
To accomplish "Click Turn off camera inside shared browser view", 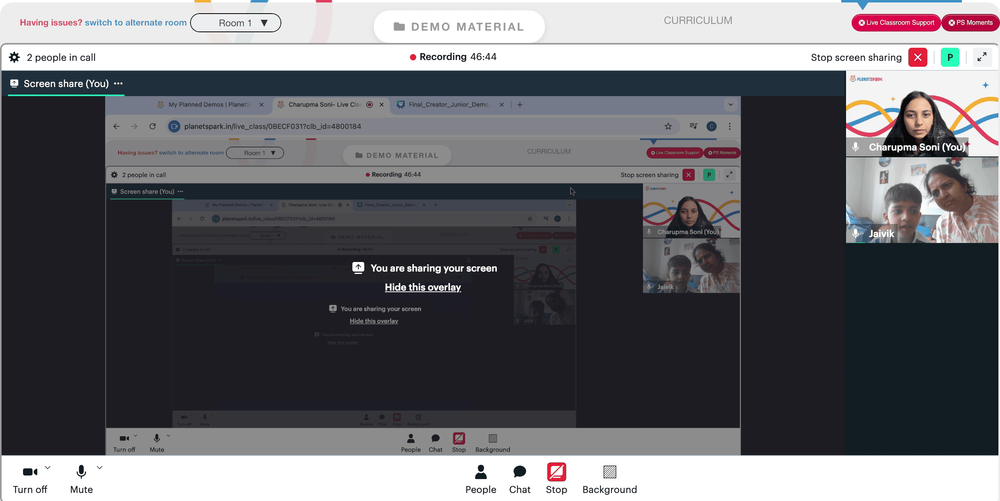I will [x=124, y=443].
